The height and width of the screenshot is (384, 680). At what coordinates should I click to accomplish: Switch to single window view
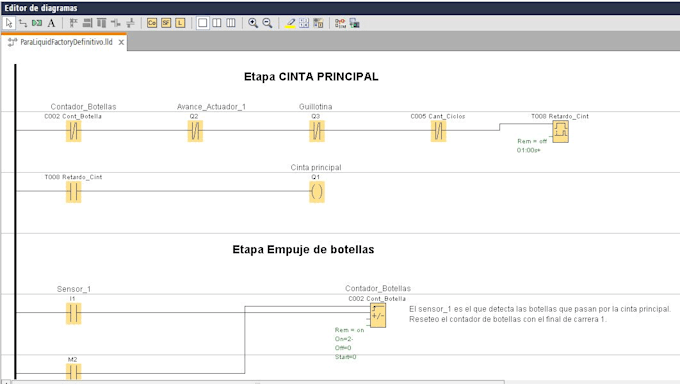click(203, 23)
